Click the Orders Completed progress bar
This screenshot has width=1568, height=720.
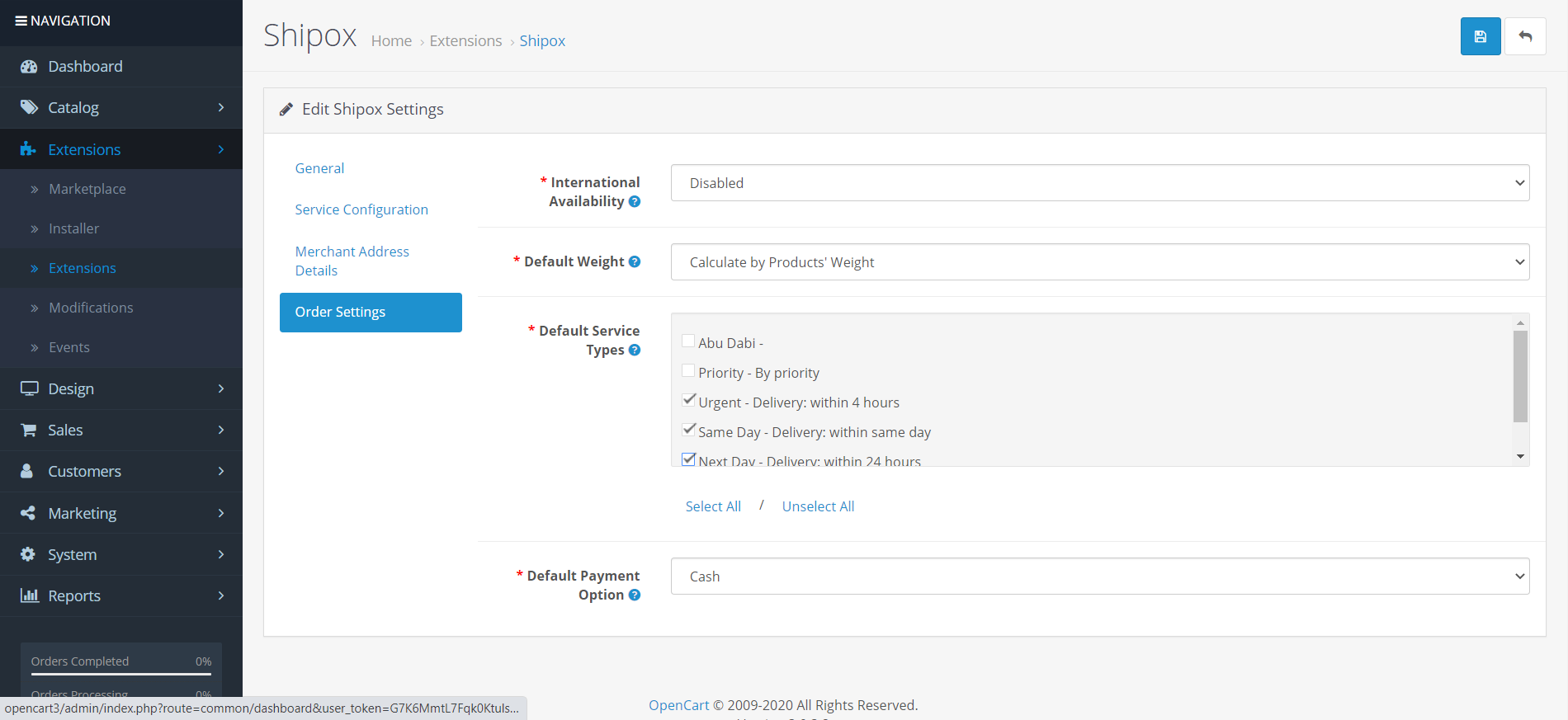coord(121,674)
